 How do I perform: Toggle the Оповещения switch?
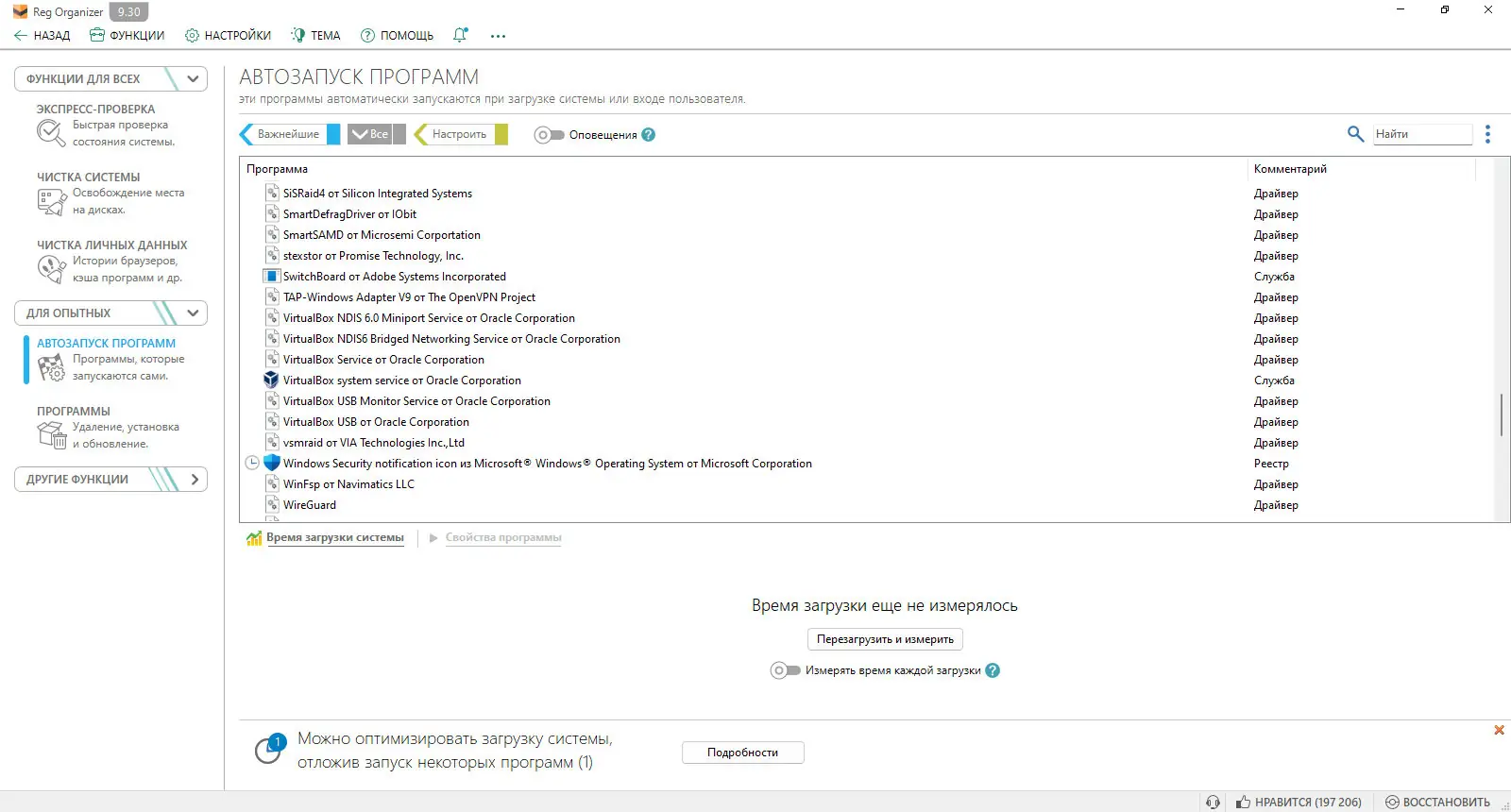tap(549, 135)
